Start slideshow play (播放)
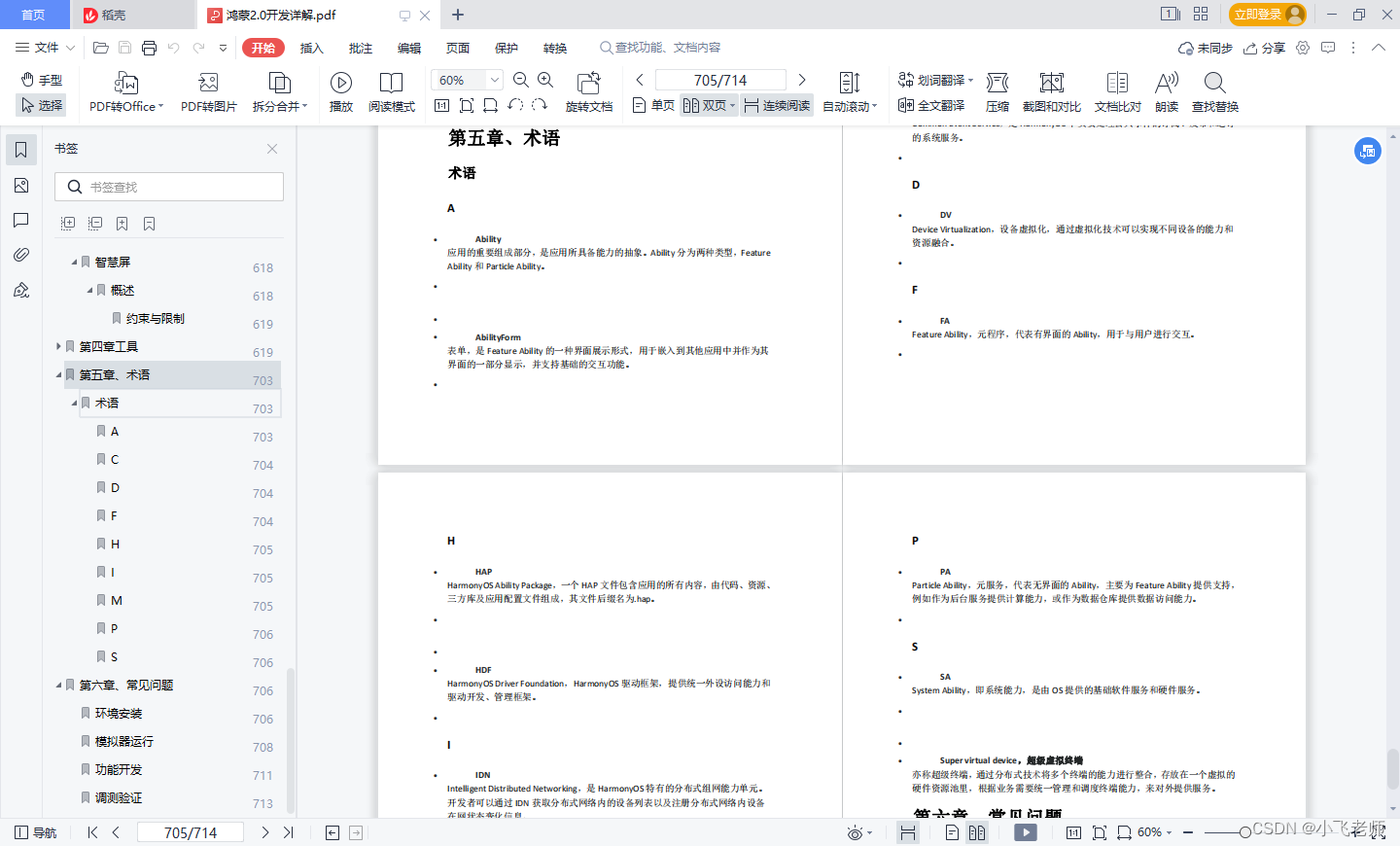The image size is (1400, 846). point(341,92)
